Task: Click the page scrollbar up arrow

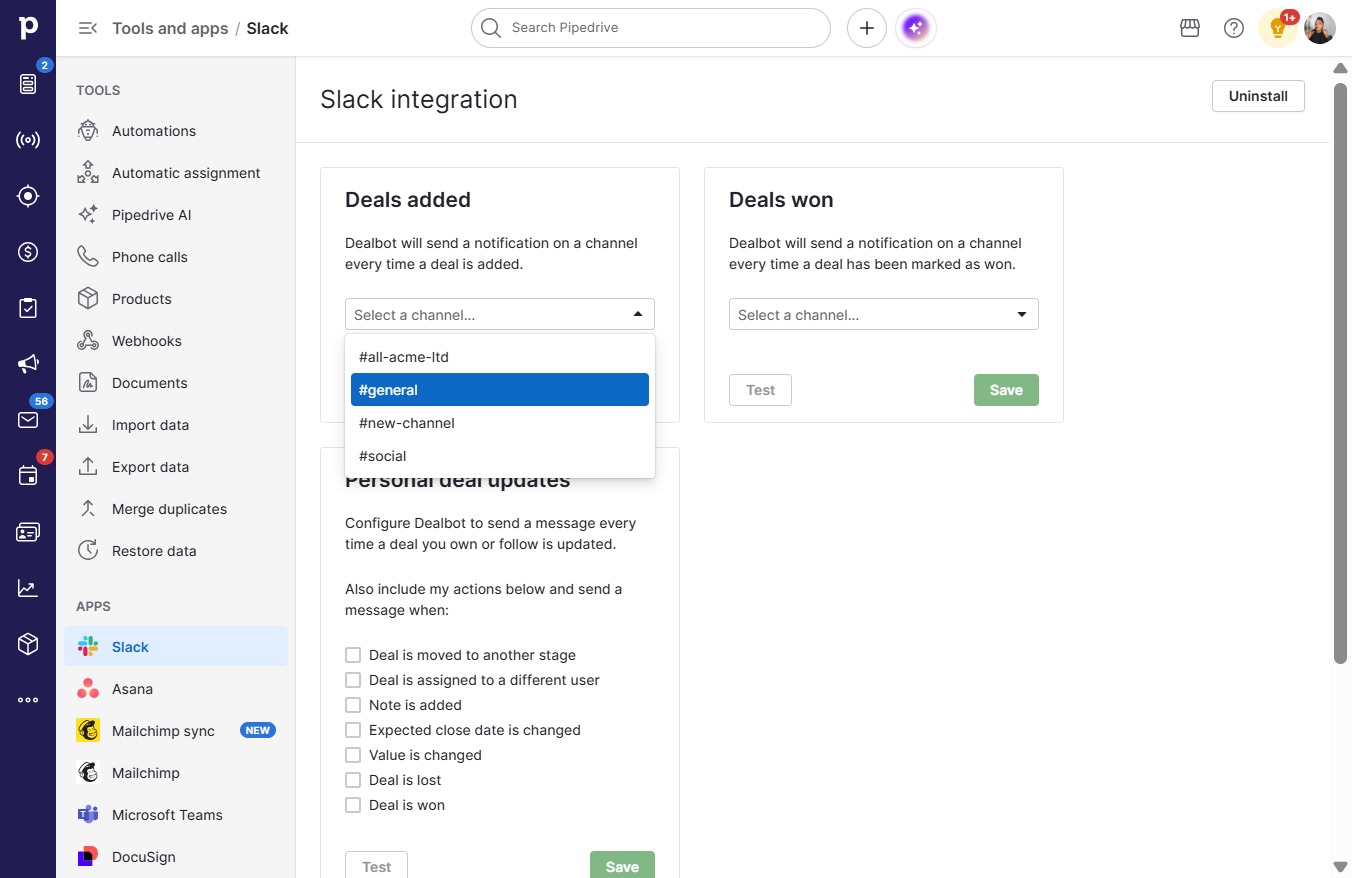Action: tap(1340, 68)
